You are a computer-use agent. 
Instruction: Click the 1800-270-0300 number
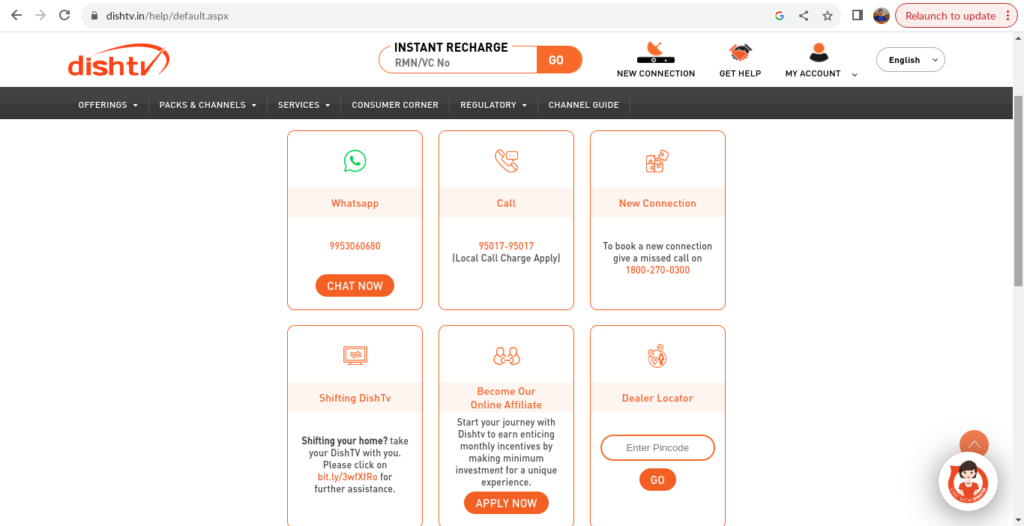pos(658,270)
